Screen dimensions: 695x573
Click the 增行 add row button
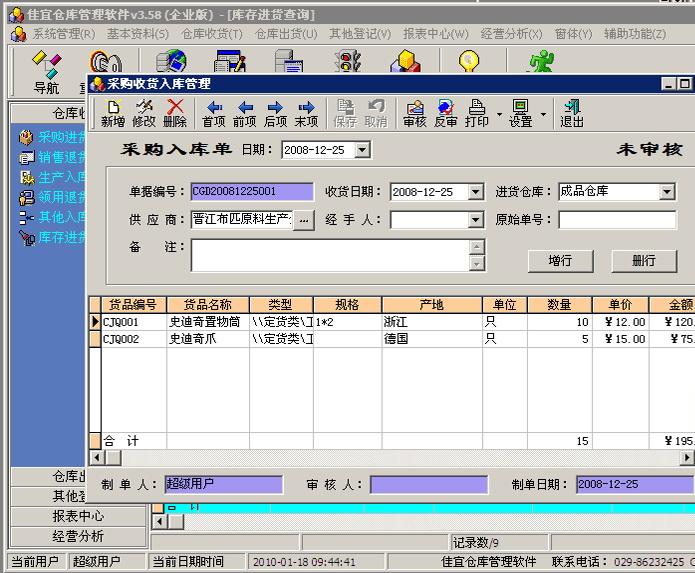pos(560,261)
